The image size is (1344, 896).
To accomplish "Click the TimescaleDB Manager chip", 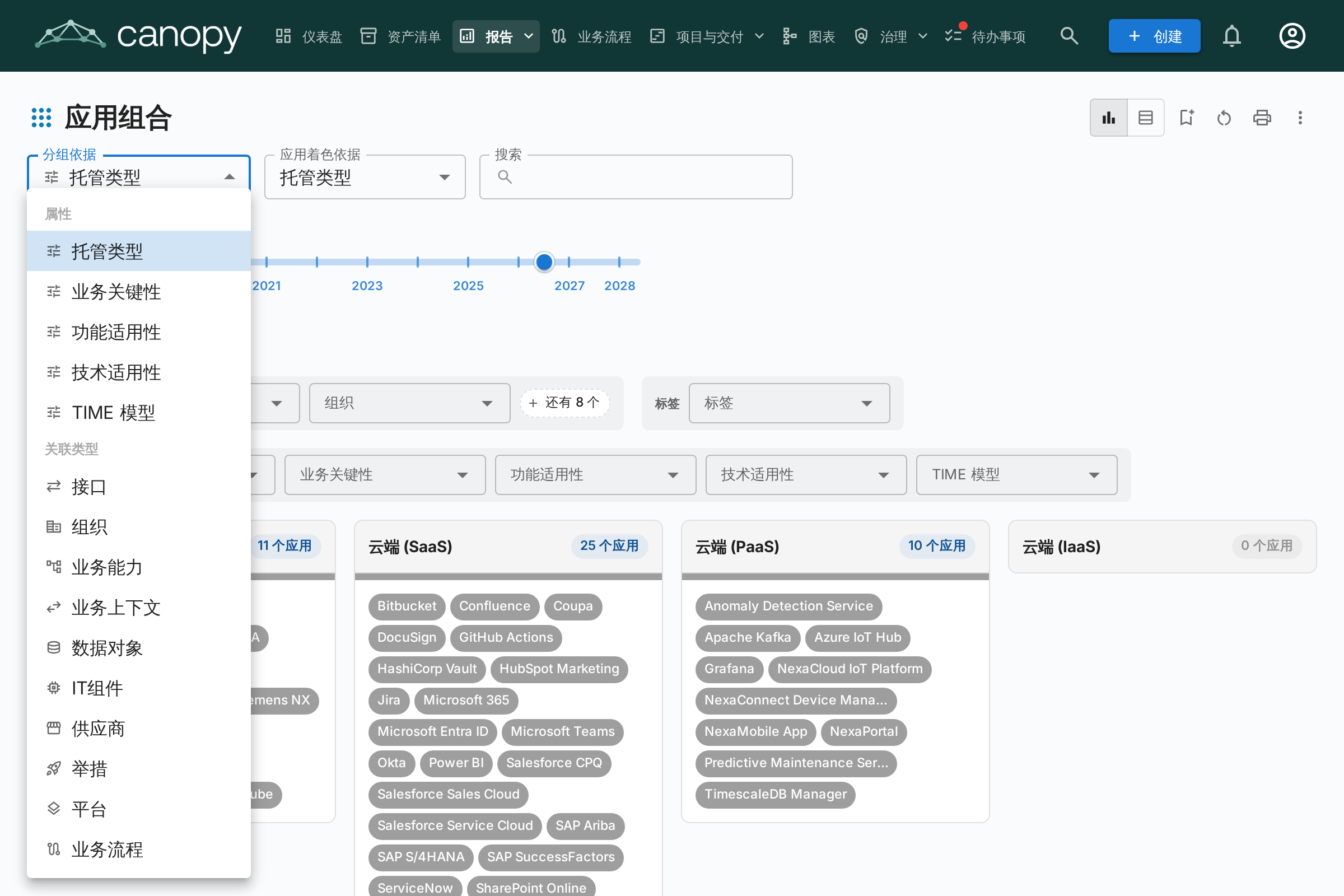I will [775, 794].
